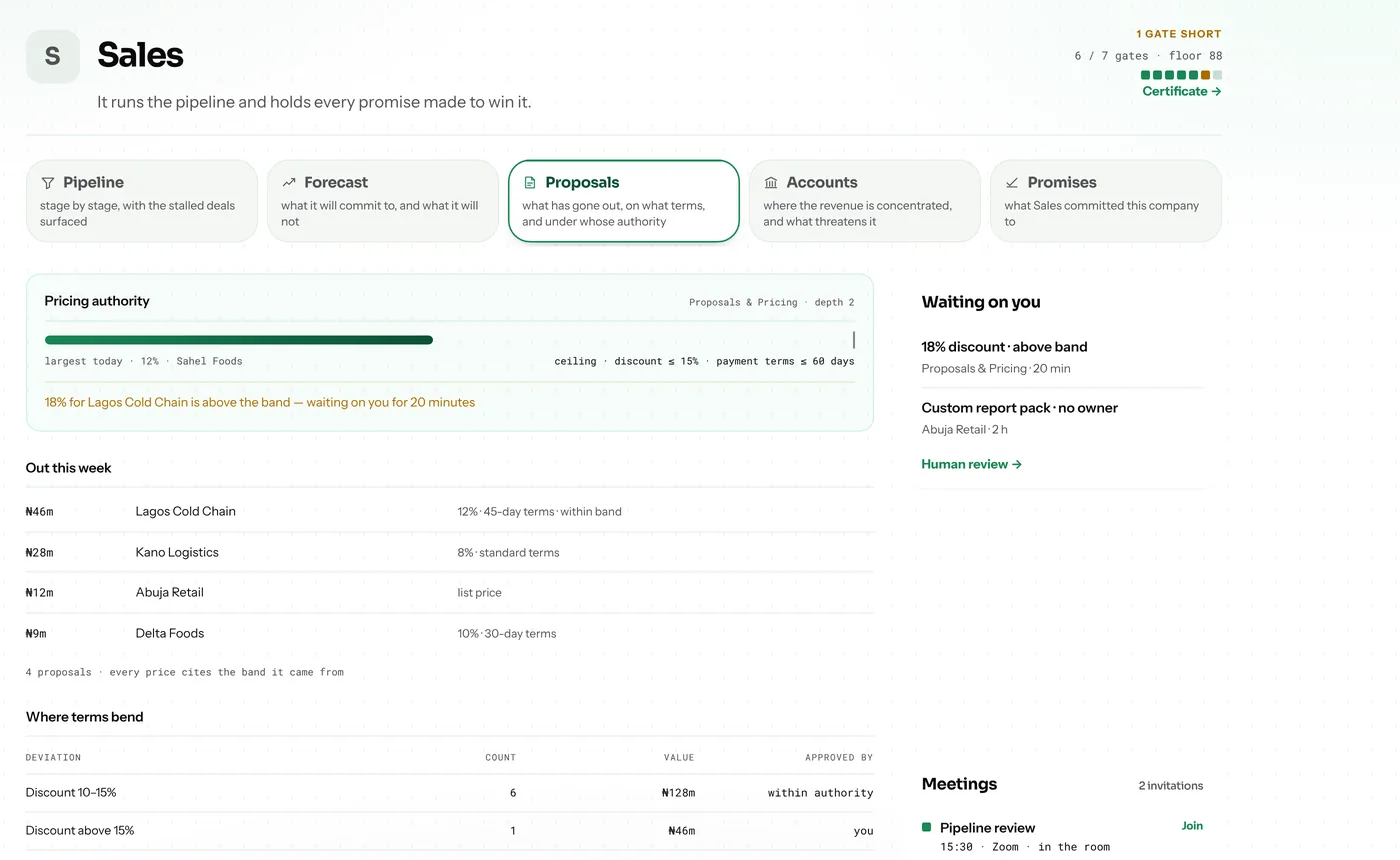
Task: Click the ₦28m amount
Action: point(40,552)
